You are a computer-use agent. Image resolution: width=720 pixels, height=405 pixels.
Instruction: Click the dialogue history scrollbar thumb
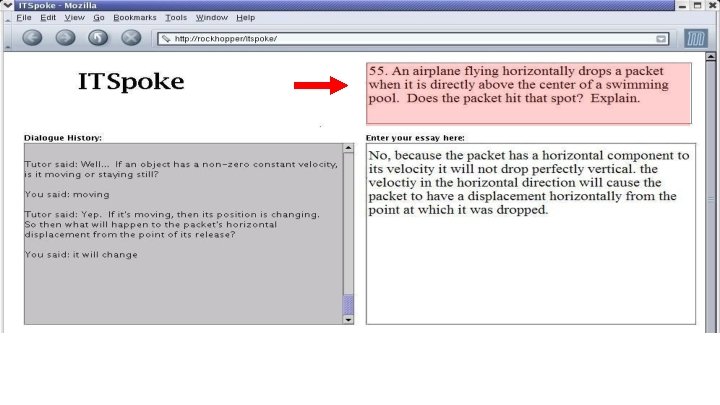click(348, 304)
